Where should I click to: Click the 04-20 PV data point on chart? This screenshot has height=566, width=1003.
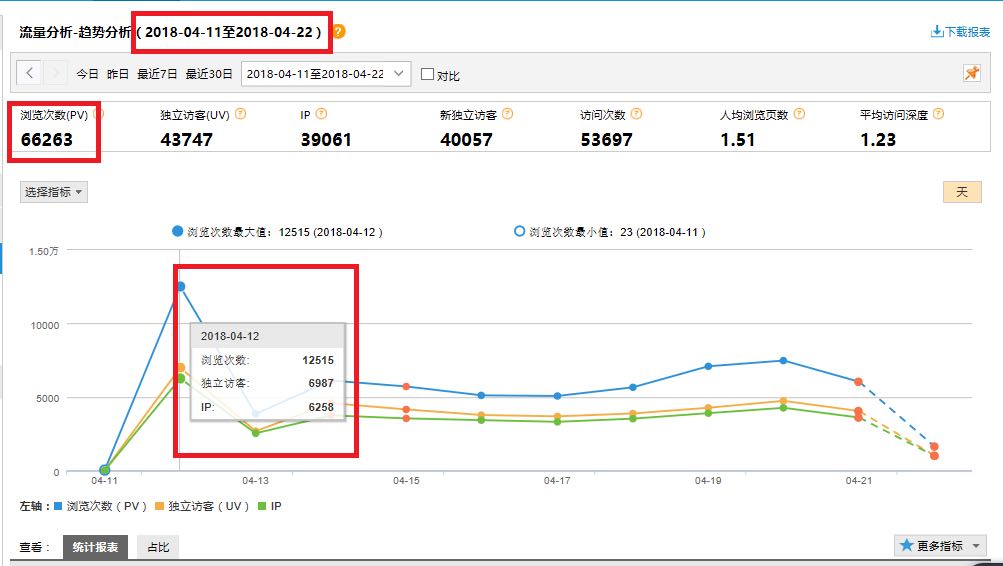(x=783, y=361)
